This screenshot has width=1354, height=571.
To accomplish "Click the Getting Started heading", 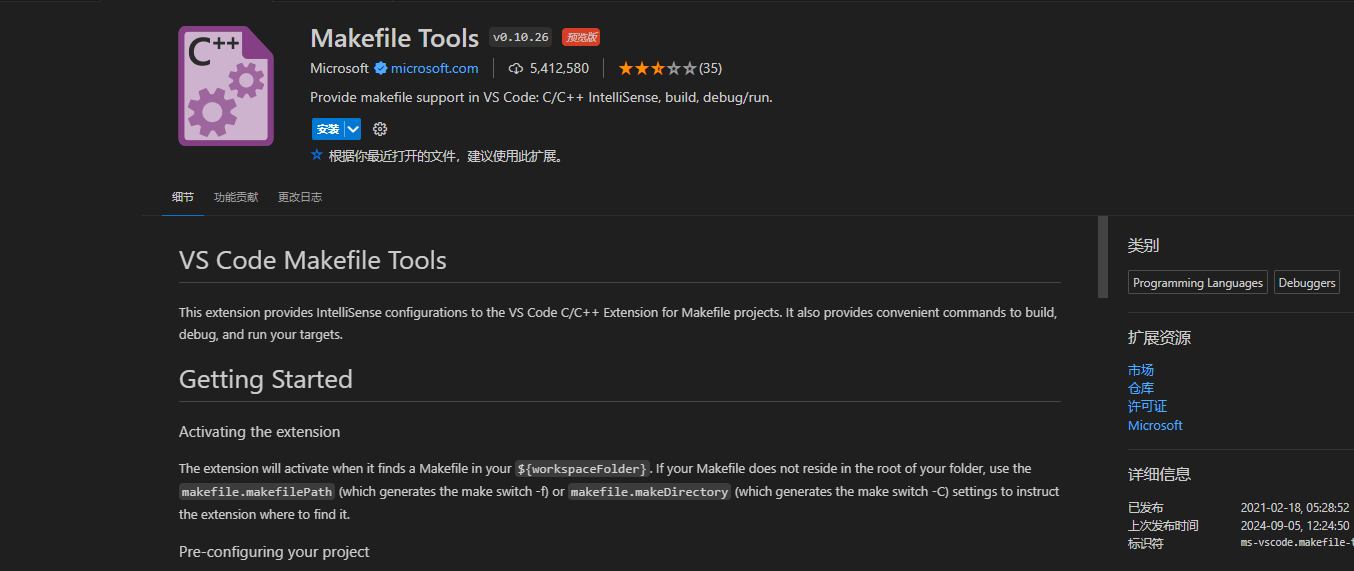I will click(x=266, y=379).
